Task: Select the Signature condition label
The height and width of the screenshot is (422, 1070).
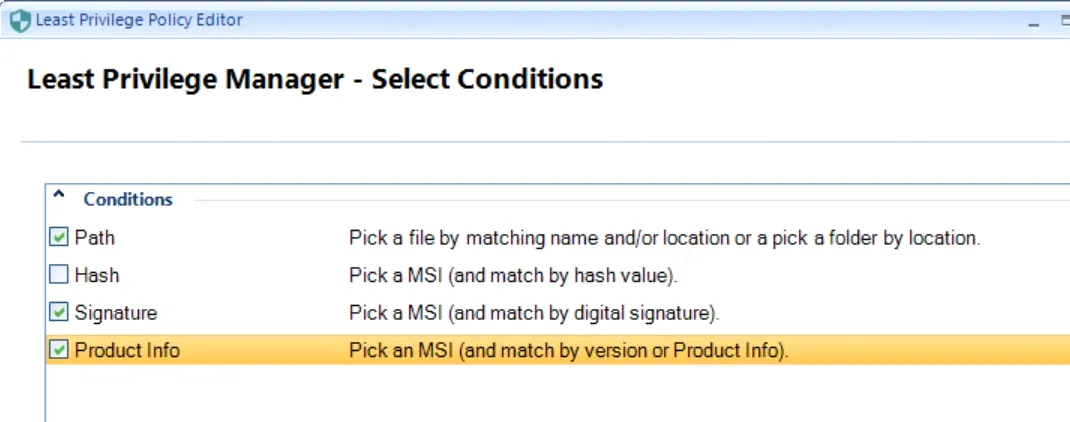Action: pos(116,313)
